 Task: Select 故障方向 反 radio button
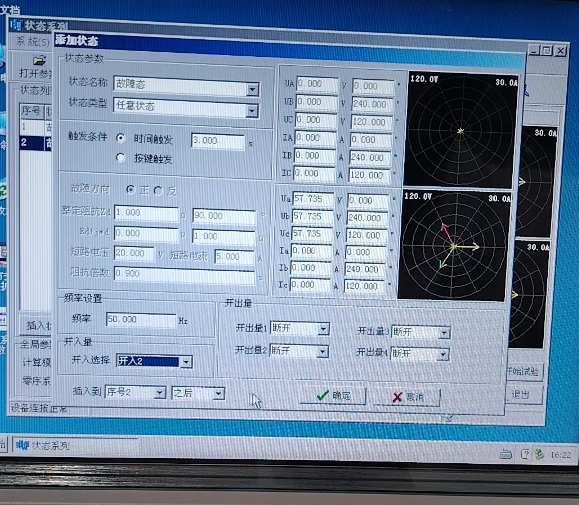[x=158, y=190]
